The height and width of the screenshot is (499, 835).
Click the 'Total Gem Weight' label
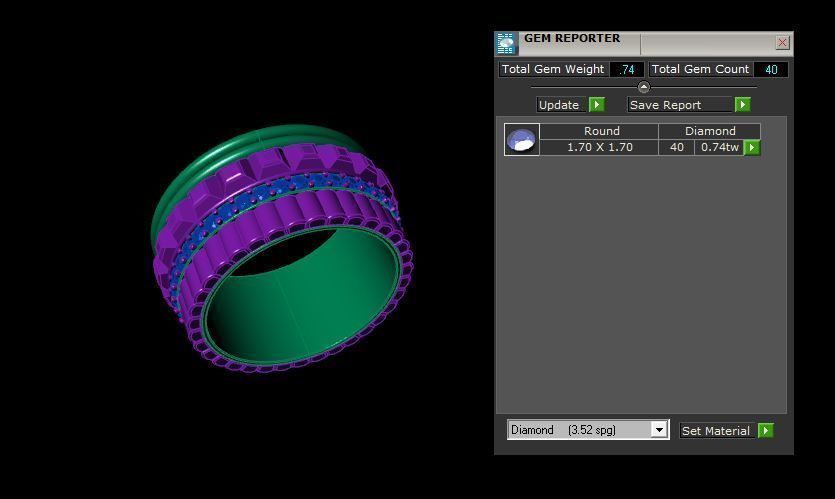point(553,69)
